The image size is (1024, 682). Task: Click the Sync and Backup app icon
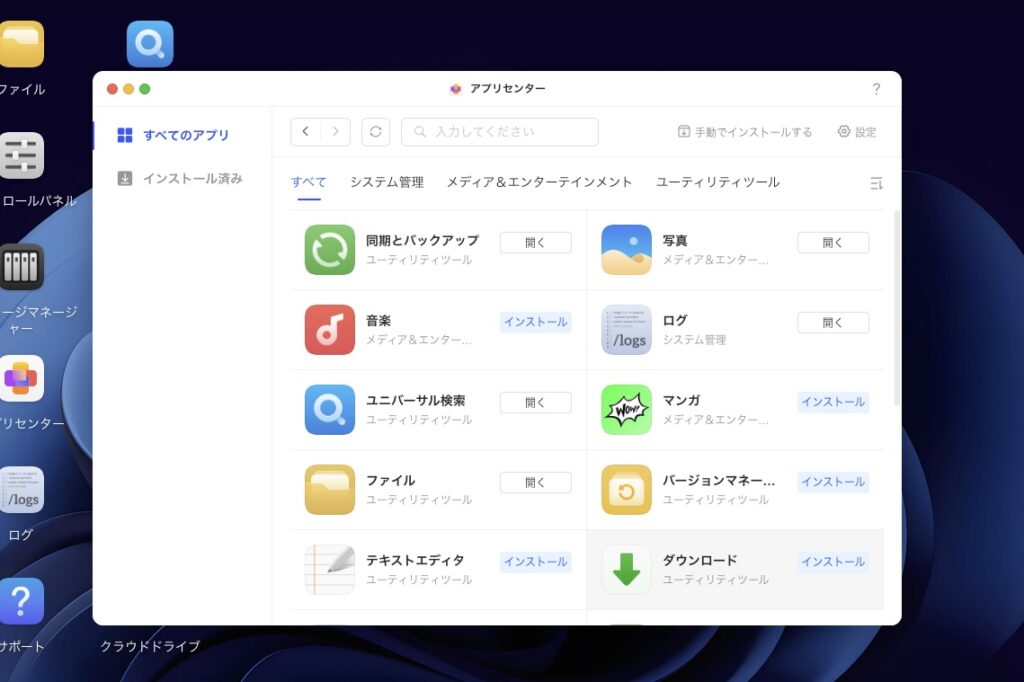click(329, 250)
